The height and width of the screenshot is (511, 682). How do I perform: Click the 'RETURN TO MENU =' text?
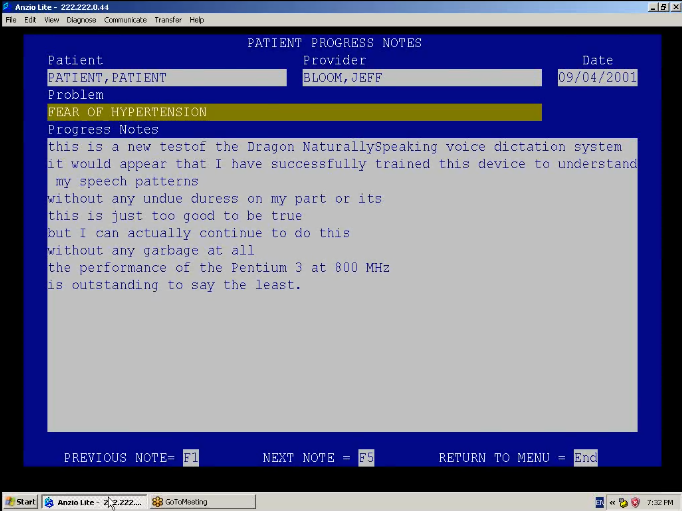502,458
